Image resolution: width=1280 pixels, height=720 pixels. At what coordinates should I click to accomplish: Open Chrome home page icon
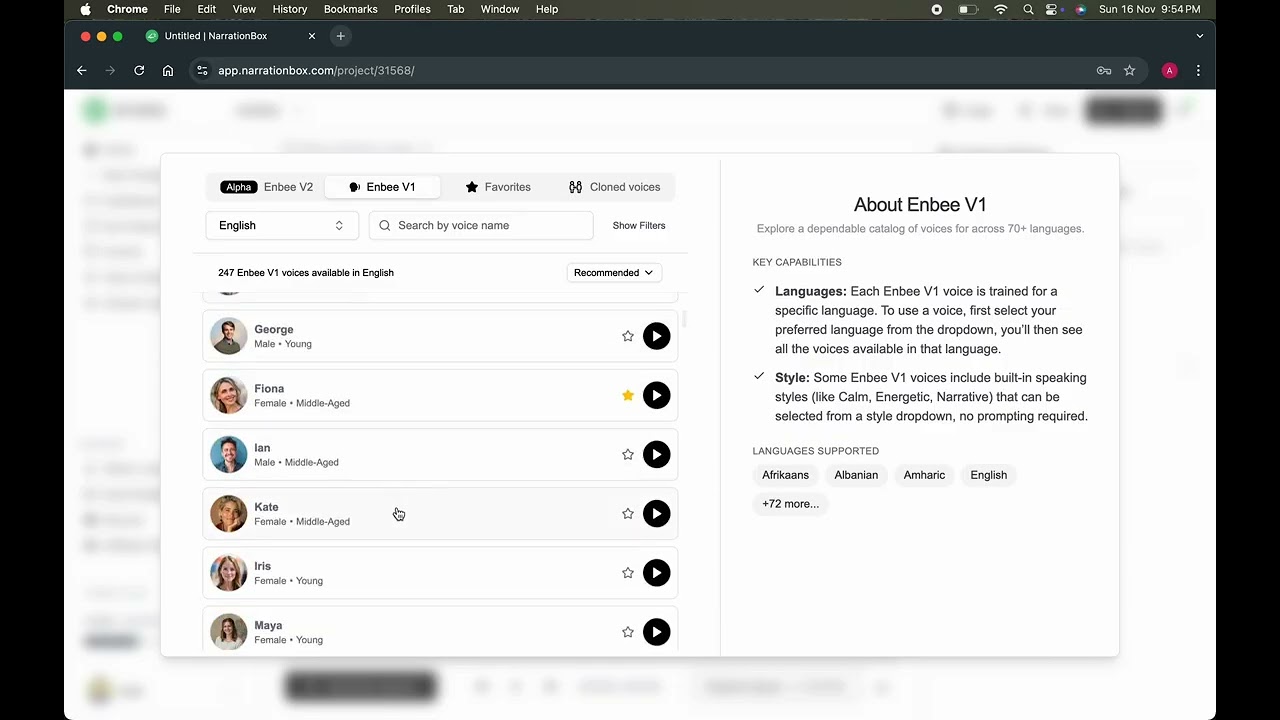tap(168, 70)
